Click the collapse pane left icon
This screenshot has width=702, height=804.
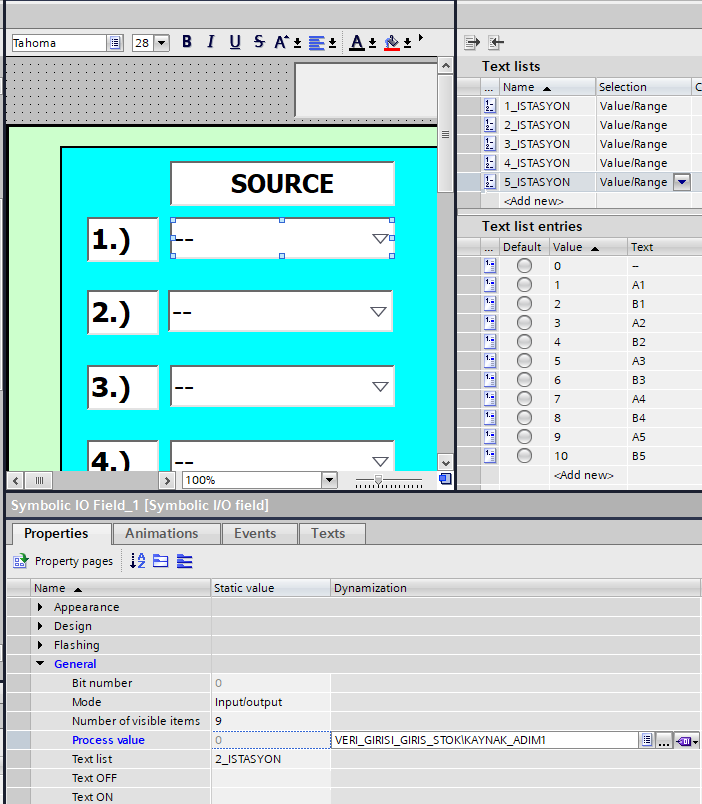tap(496, 42)
